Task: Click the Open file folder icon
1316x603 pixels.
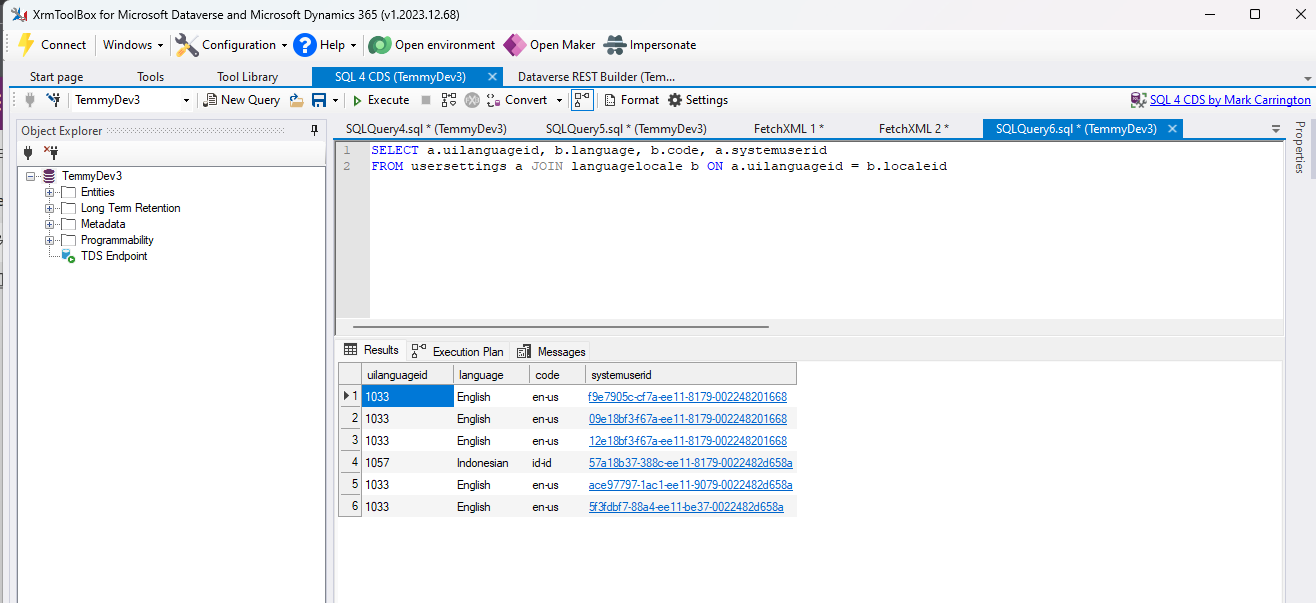Action: pyautogui.click(x=297, y=100)
